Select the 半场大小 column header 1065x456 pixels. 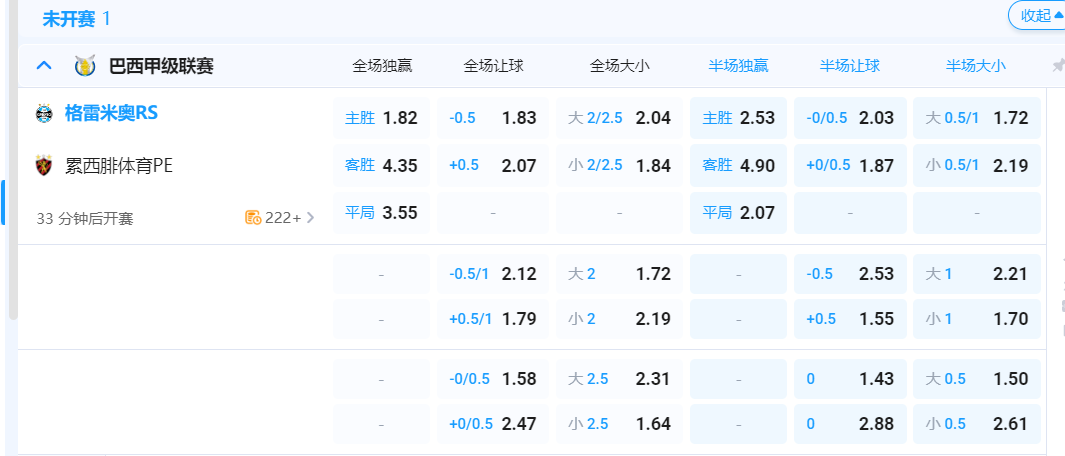point(975,66)
